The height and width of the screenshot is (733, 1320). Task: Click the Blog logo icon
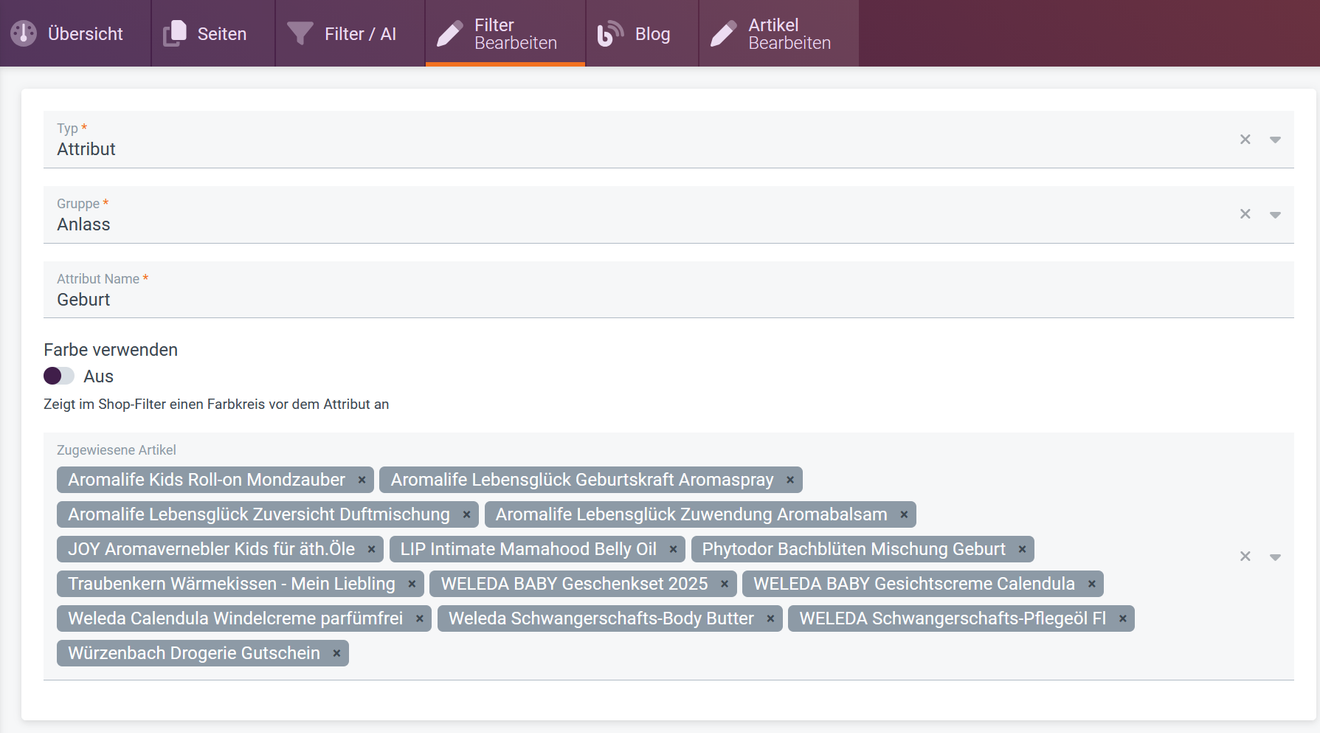point(610,34)
